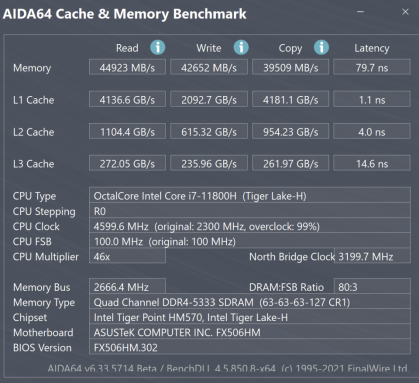The height and width of the screenshot is (383, 419).
Task: Click the L3 Cache Latency 14.6 ns field
Action: 372,163
